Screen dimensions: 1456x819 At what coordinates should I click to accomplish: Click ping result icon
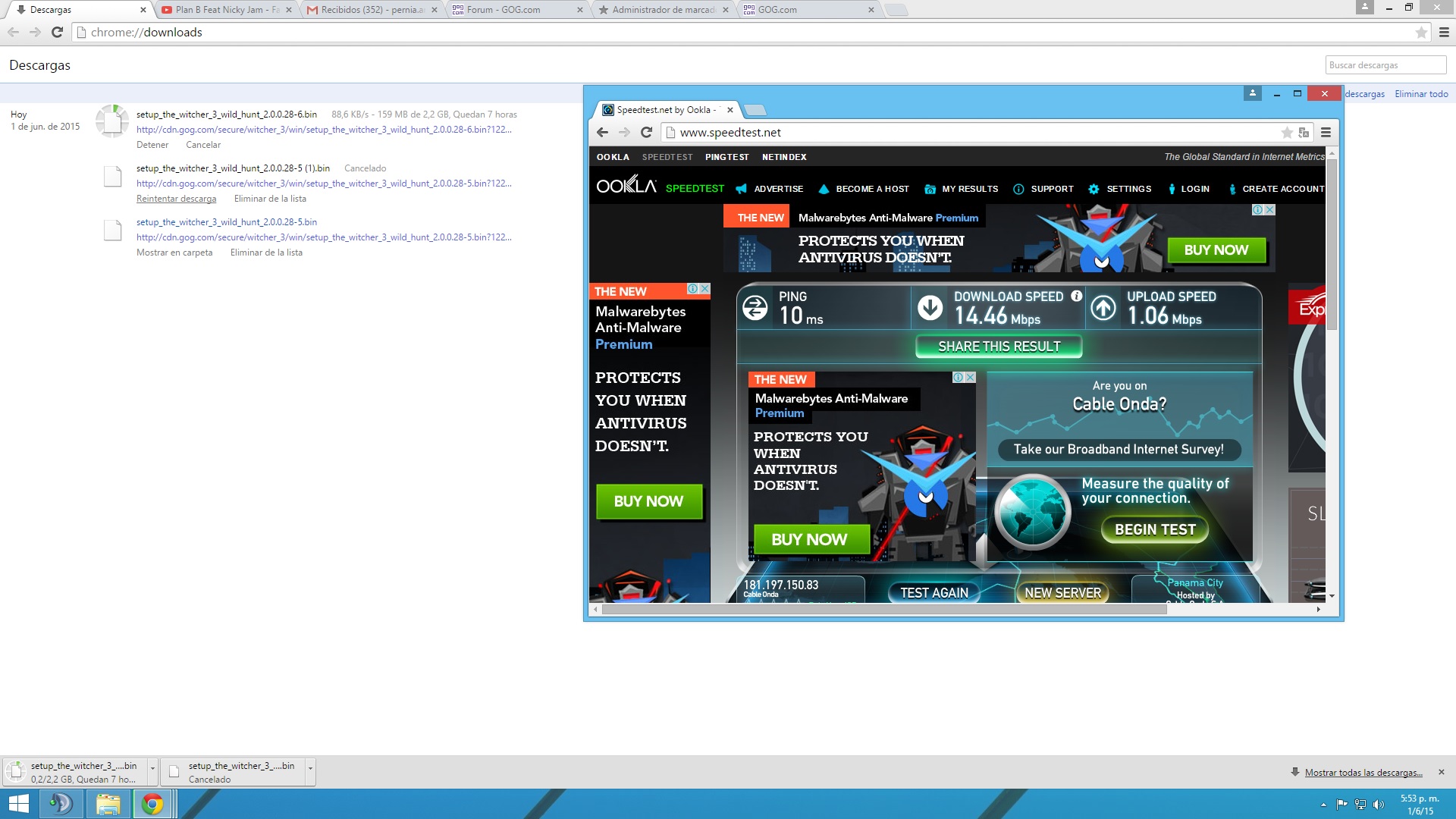(755, 307)
